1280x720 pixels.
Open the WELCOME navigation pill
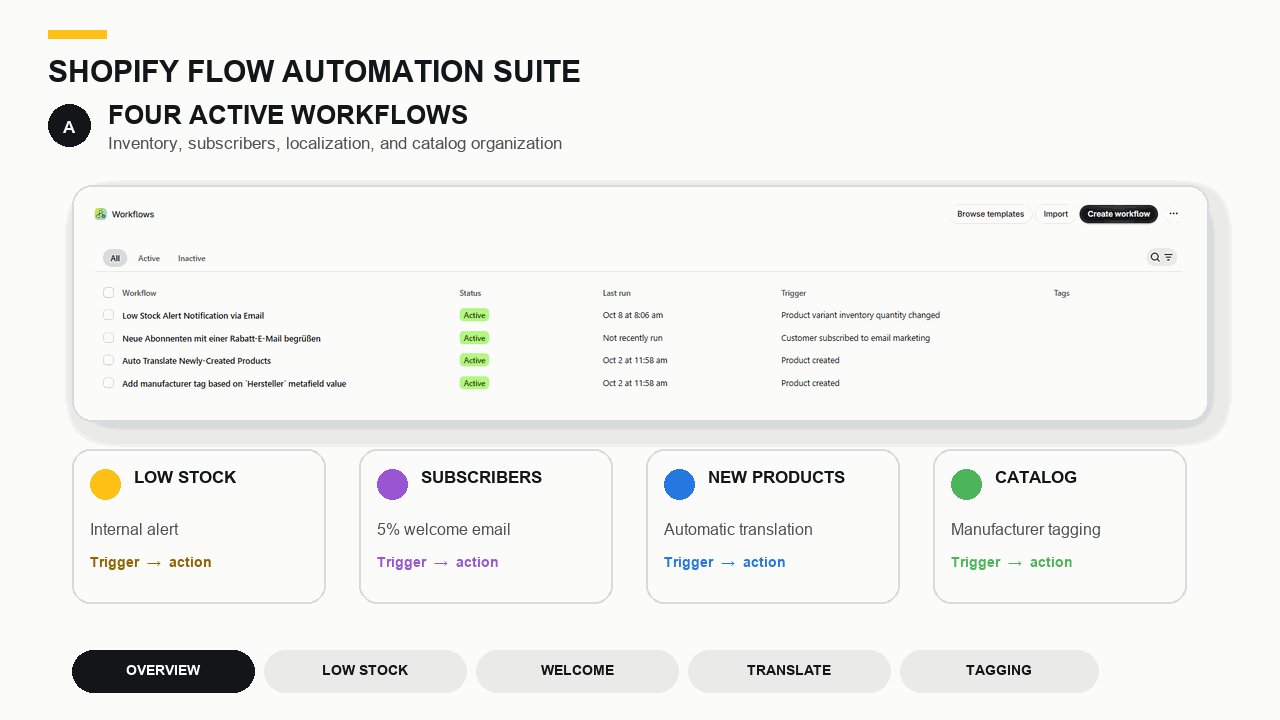coord(577,671)
